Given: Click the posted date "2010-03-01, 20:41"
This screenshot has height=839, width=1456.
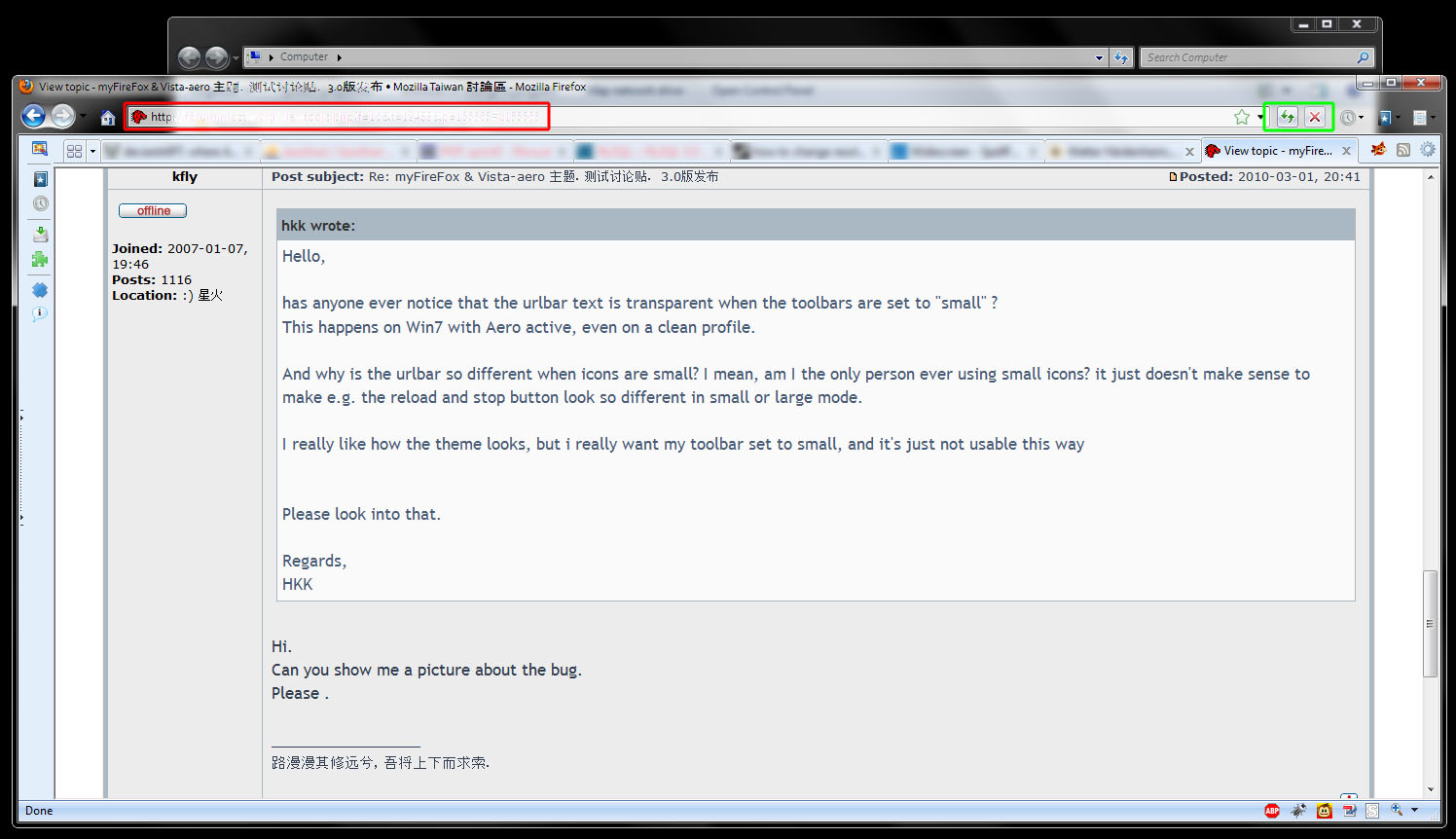Looking at the screenshot, I should tap(1299, 177).
